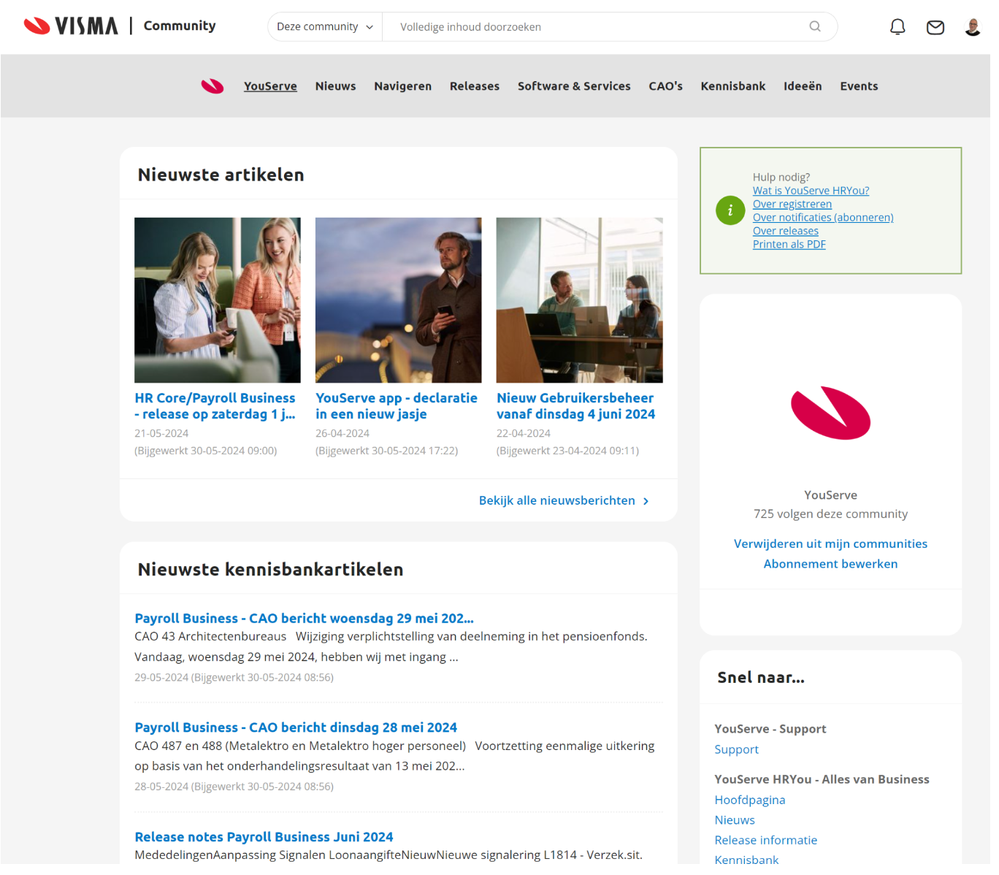Open Support link under Snel naar

tap(736, 749)
